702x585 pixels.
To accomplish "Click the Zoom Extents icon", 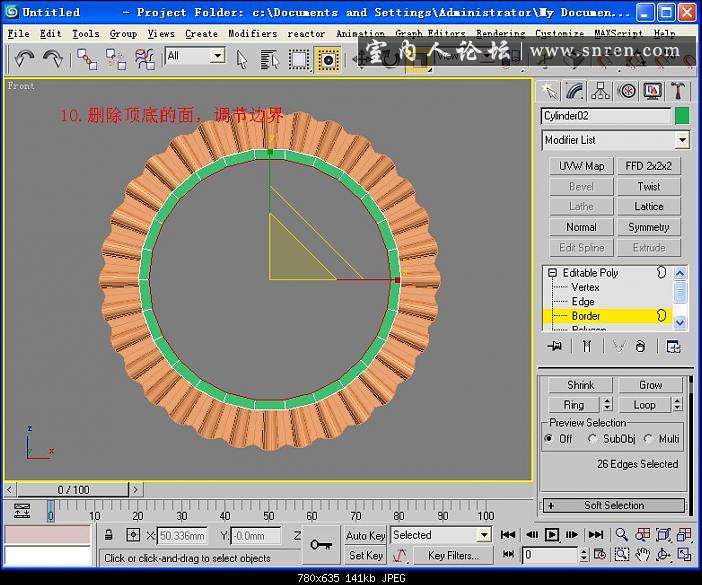I will (x=663, y=534).
